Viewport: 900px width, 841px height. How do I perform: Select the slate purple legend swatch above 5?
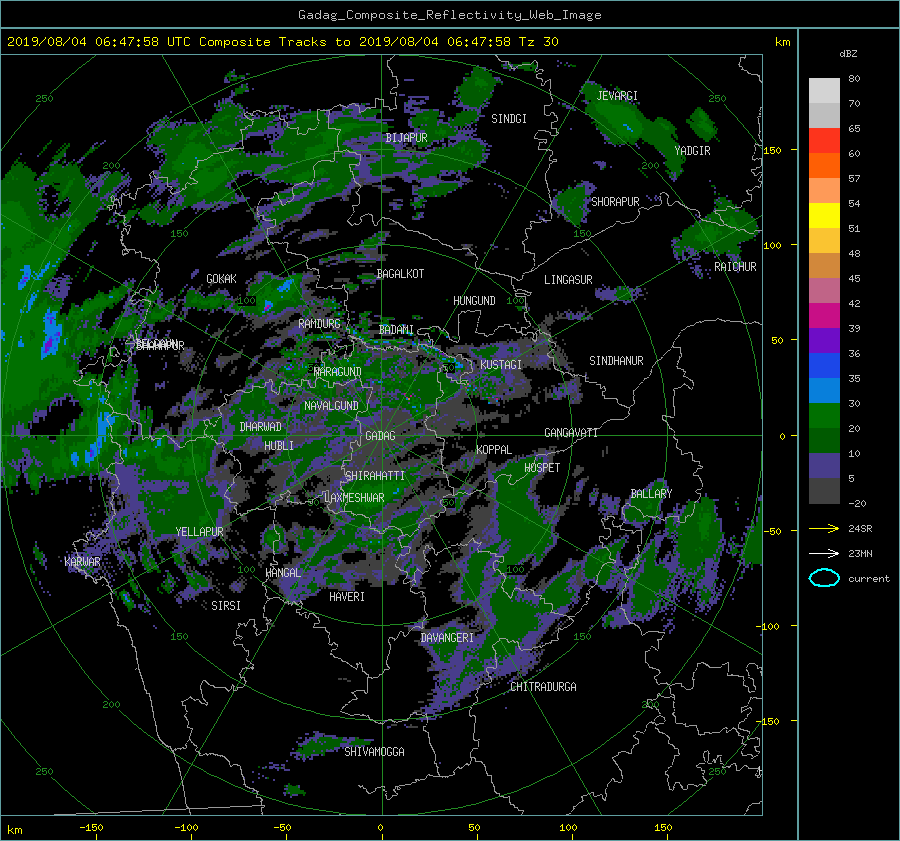coord(824,466)
